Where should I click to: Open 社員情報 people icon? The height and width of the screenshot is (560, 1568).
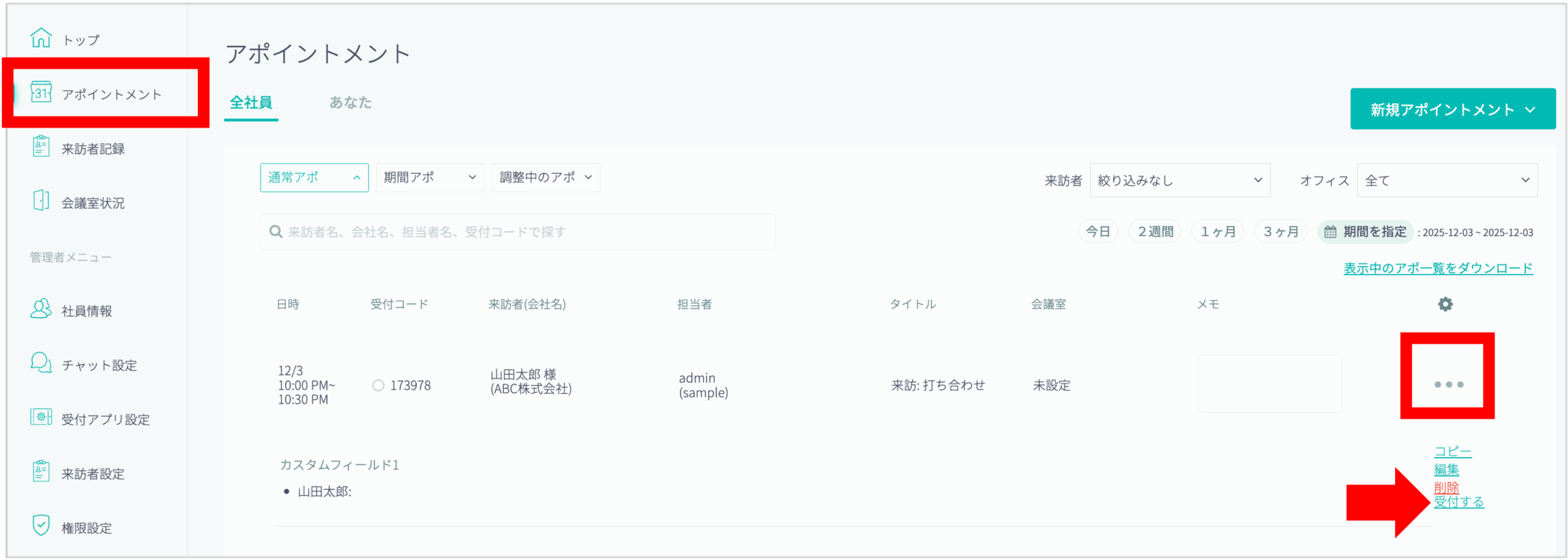(41, 309)
